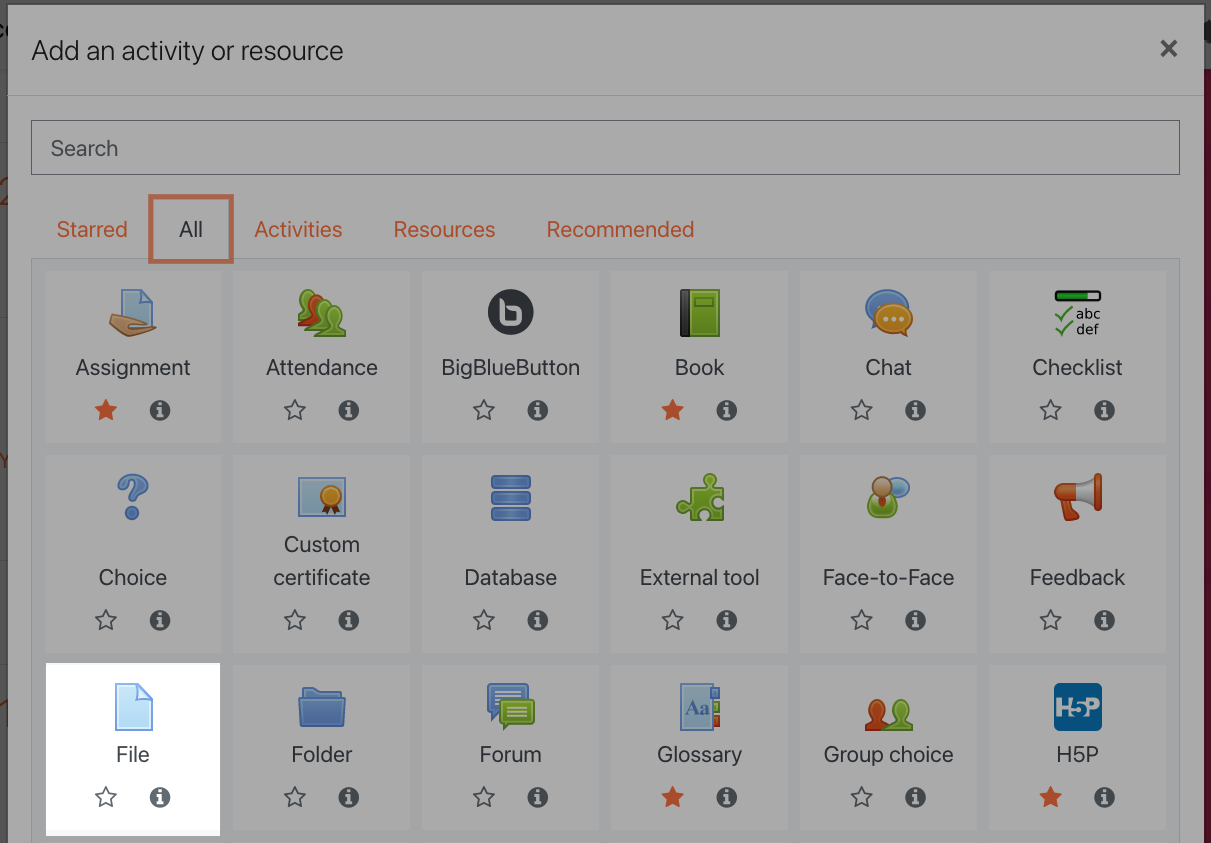Open the Resources tab
Viewport: 1211px width, 843px height.
pyautogui.click(x=444, y=229)
